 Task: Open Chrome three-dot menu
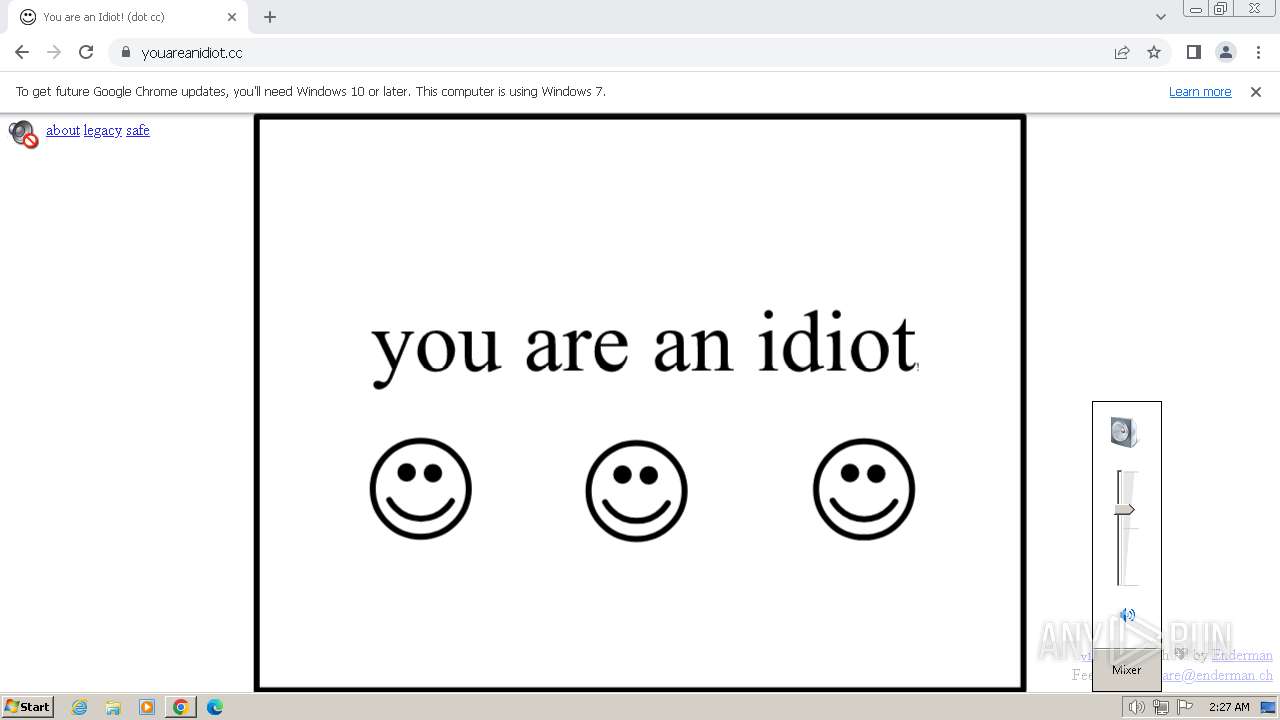[1258, 53]
